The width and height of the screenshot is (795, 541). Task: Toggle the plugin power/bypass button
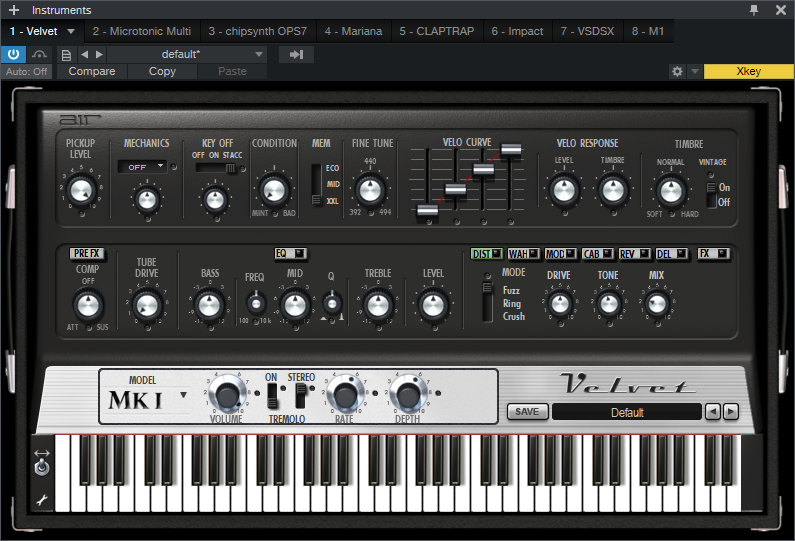(x=13, y=54)
